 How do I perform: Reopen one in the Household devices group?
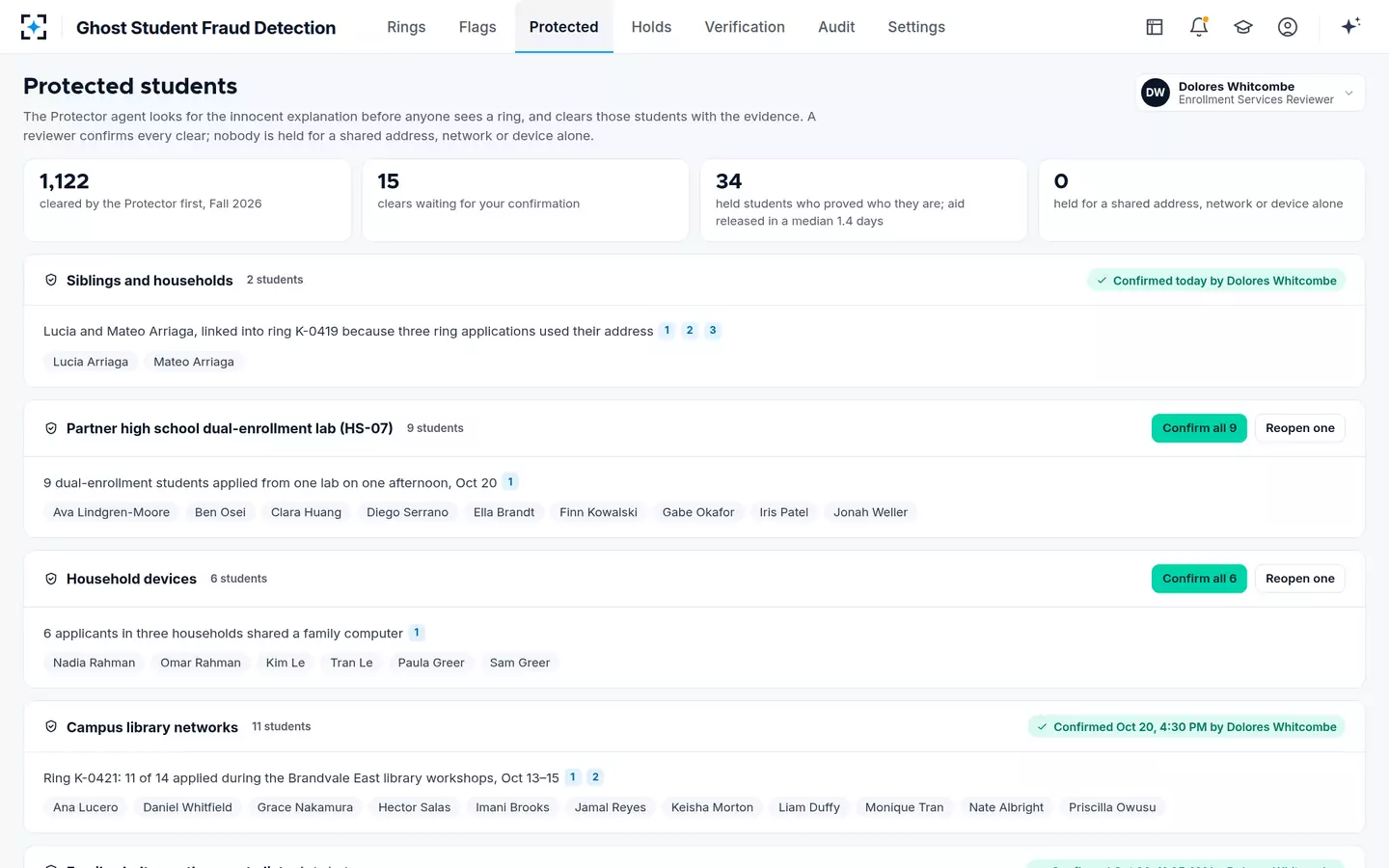coord(1300,579)
